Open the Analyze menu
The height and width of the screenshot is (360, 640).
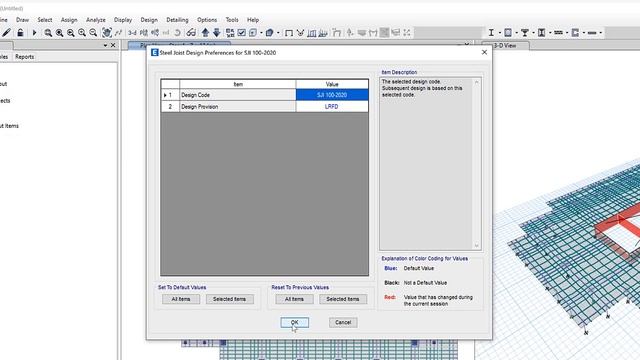pos(96,20)
